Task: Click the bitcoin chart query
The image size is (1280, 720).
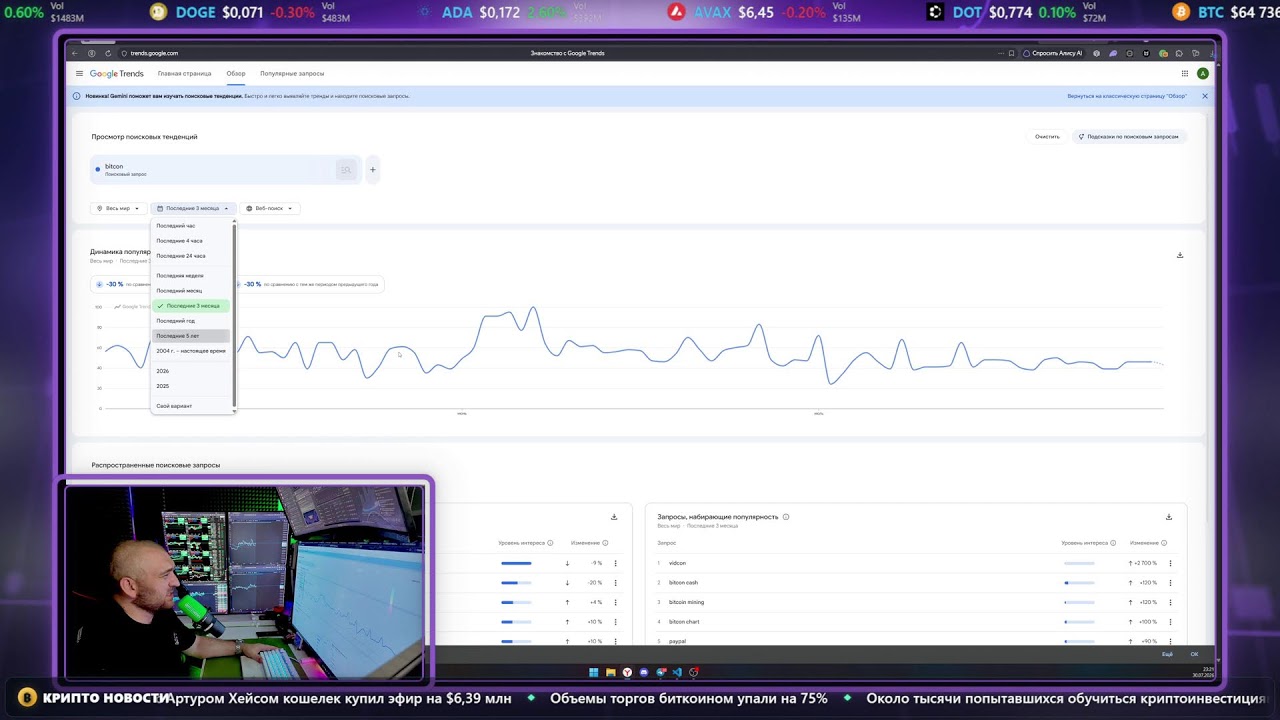Action: click(x=684, y=622)
